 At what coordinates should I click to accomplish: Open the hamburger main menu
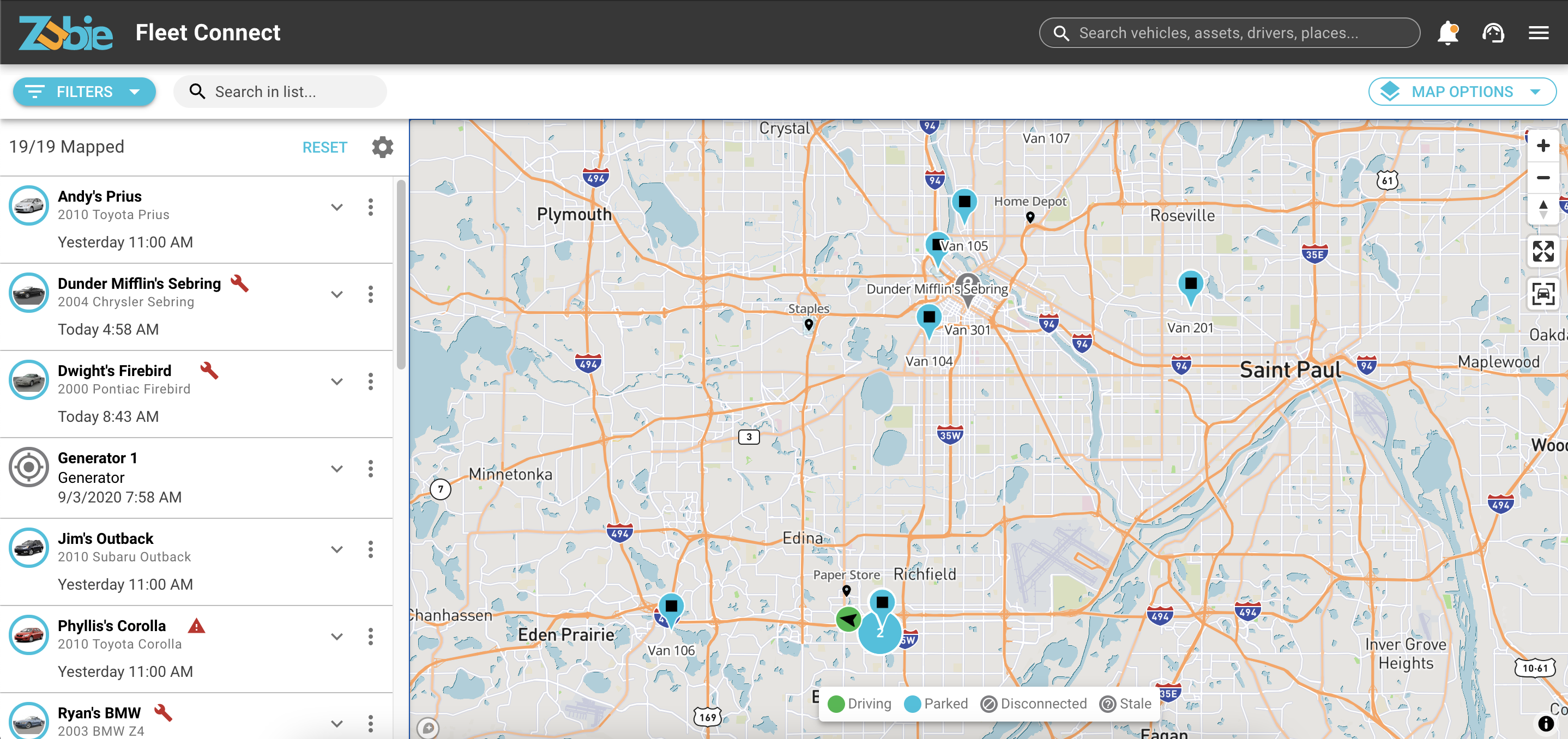(x=1538, y=33)
